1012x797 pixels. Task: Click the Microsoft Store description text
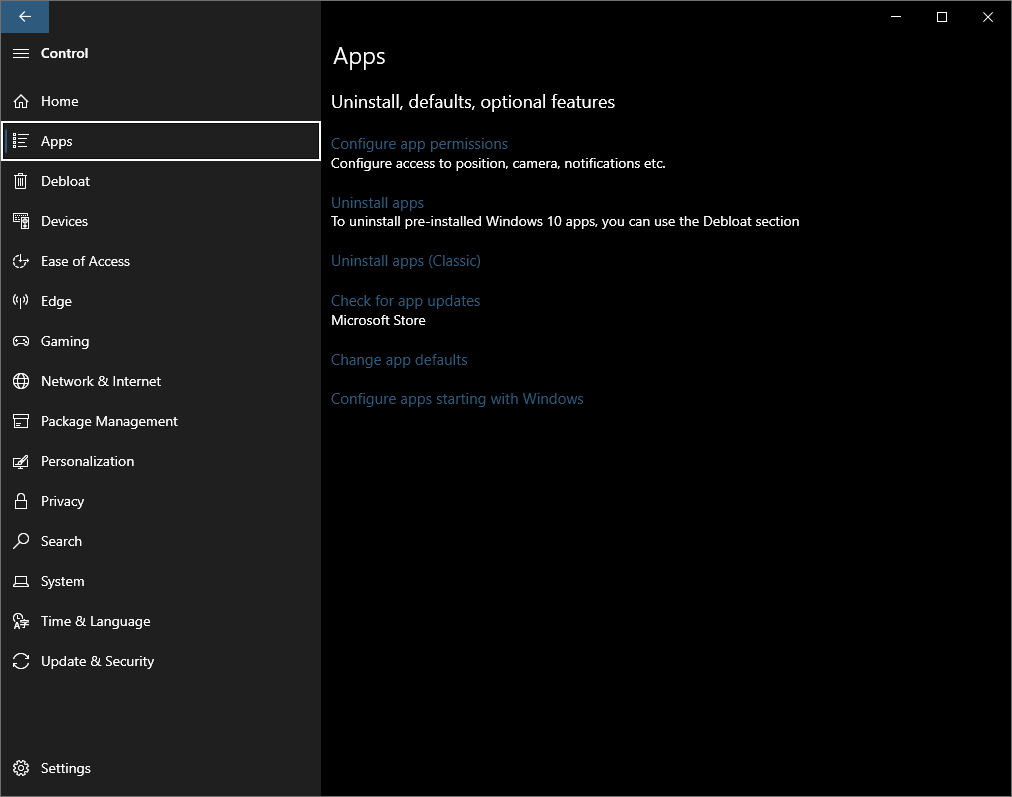click(x=378, y=320)
